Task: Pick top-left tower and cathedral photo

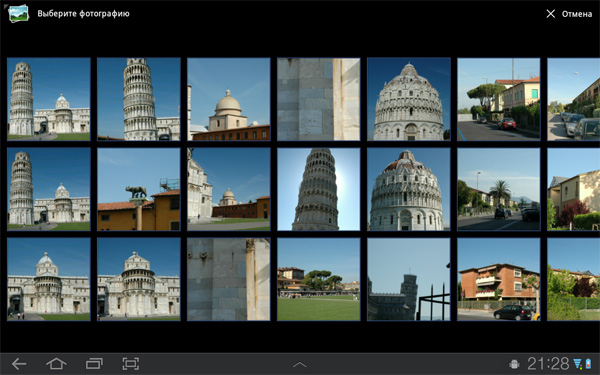Action: pos(49,99)
